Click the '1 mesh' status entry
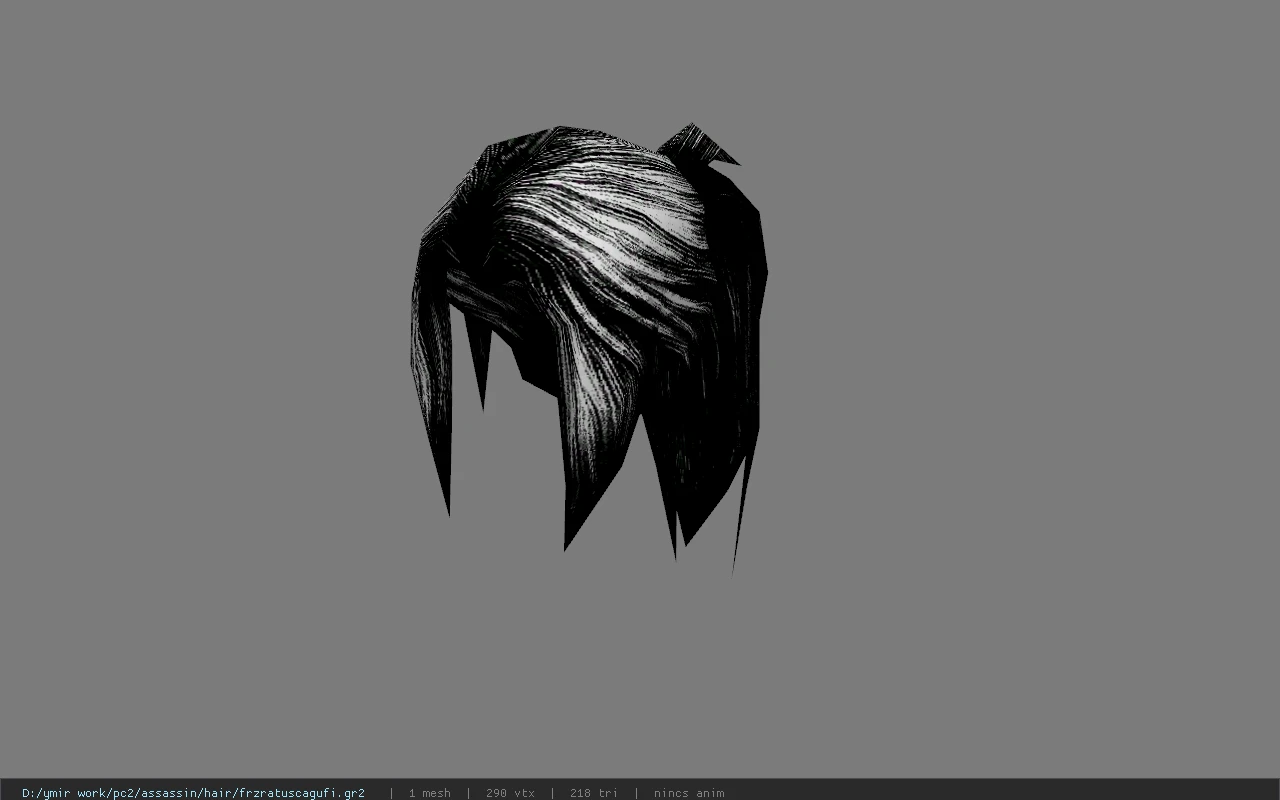 point(429,793)
